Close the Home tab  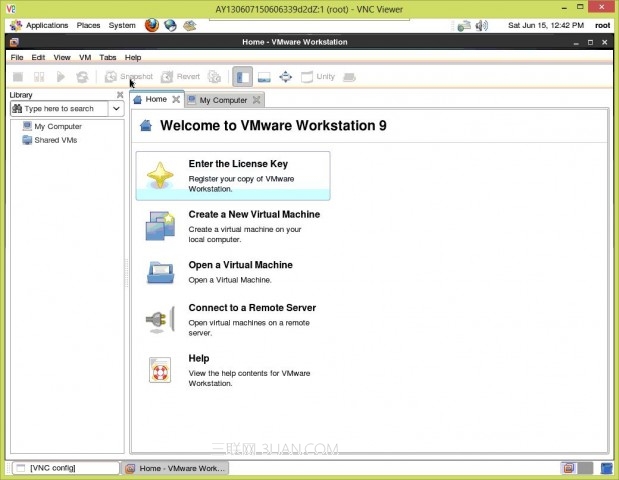(176, 100)
